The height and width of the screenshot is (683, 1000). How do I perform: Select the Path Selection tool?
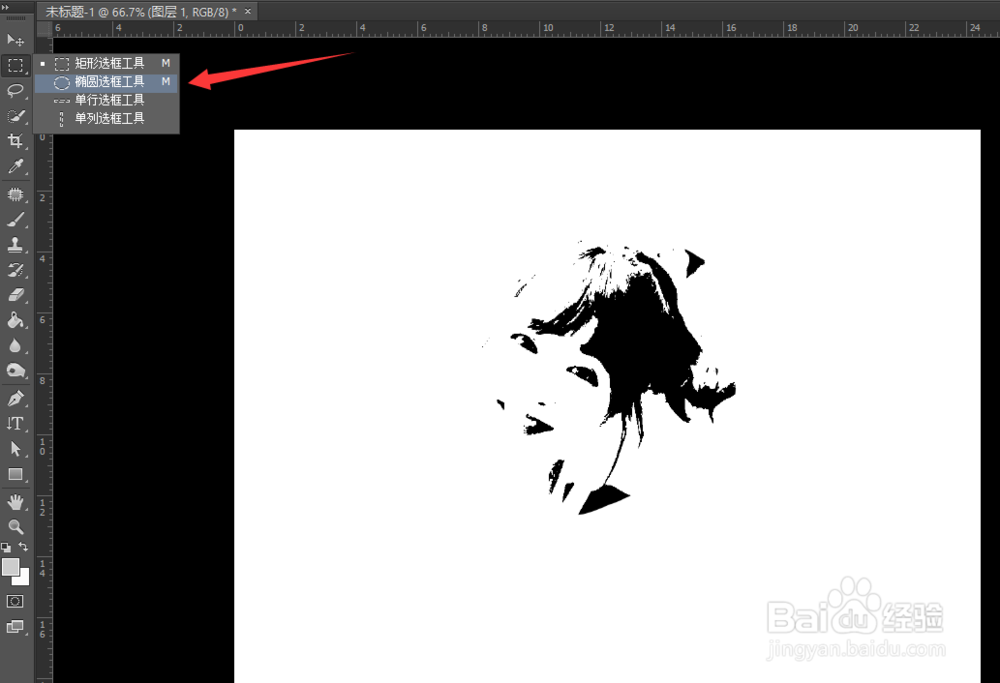tap(15, 449)
